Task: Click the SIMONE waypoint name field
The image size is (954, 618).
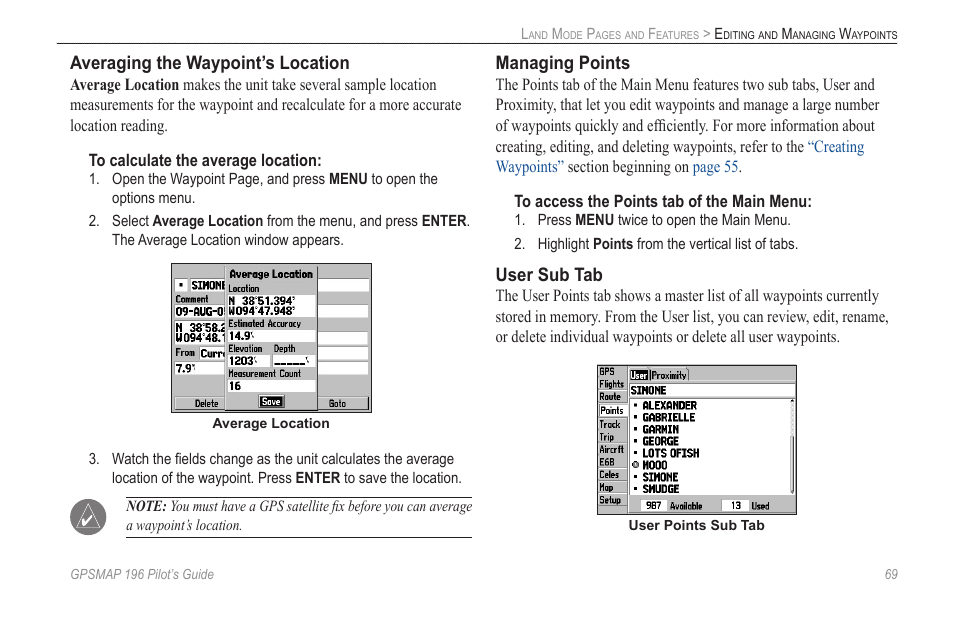Action: point(207,285)
